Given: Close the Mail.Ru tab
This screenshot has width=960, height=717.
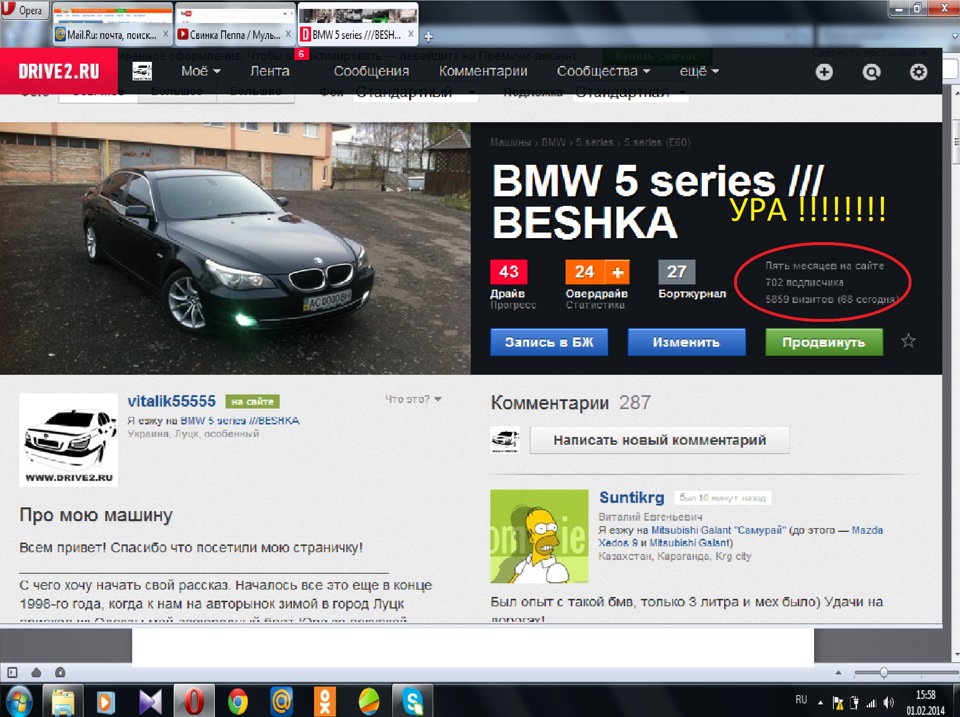Looking at the screenshot, I should (x=166, y=34).
